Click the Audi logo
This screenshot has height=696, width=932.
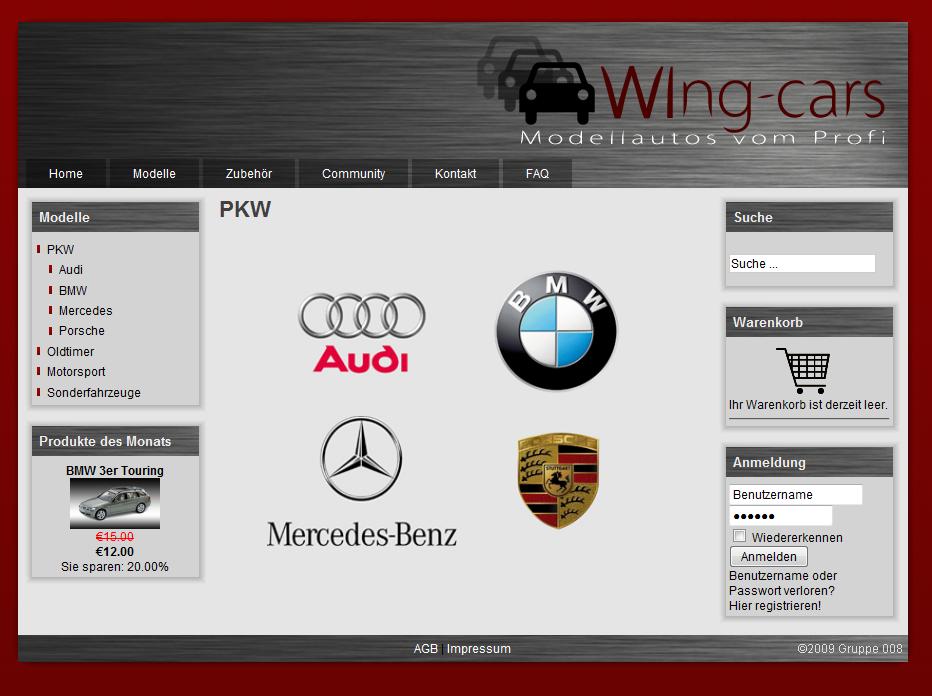click(361, 333)
